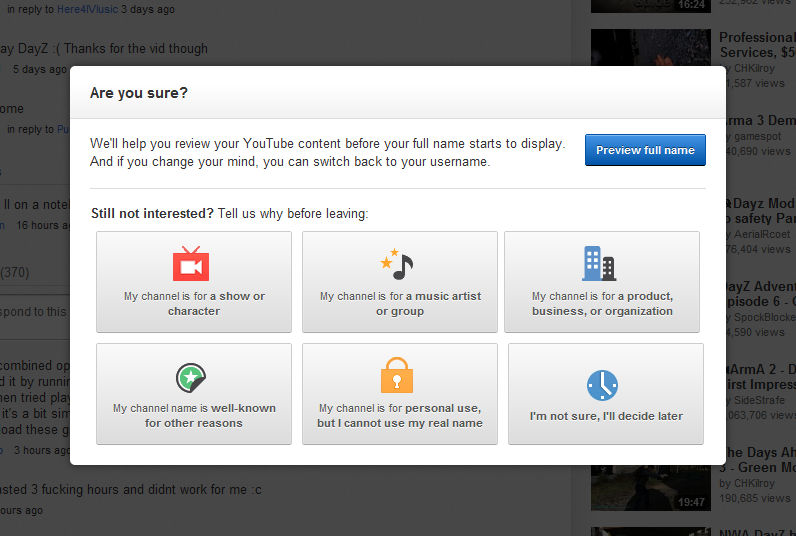
Task: Choose 'My channel is for a show or character'
Action: tap(194, 282)
